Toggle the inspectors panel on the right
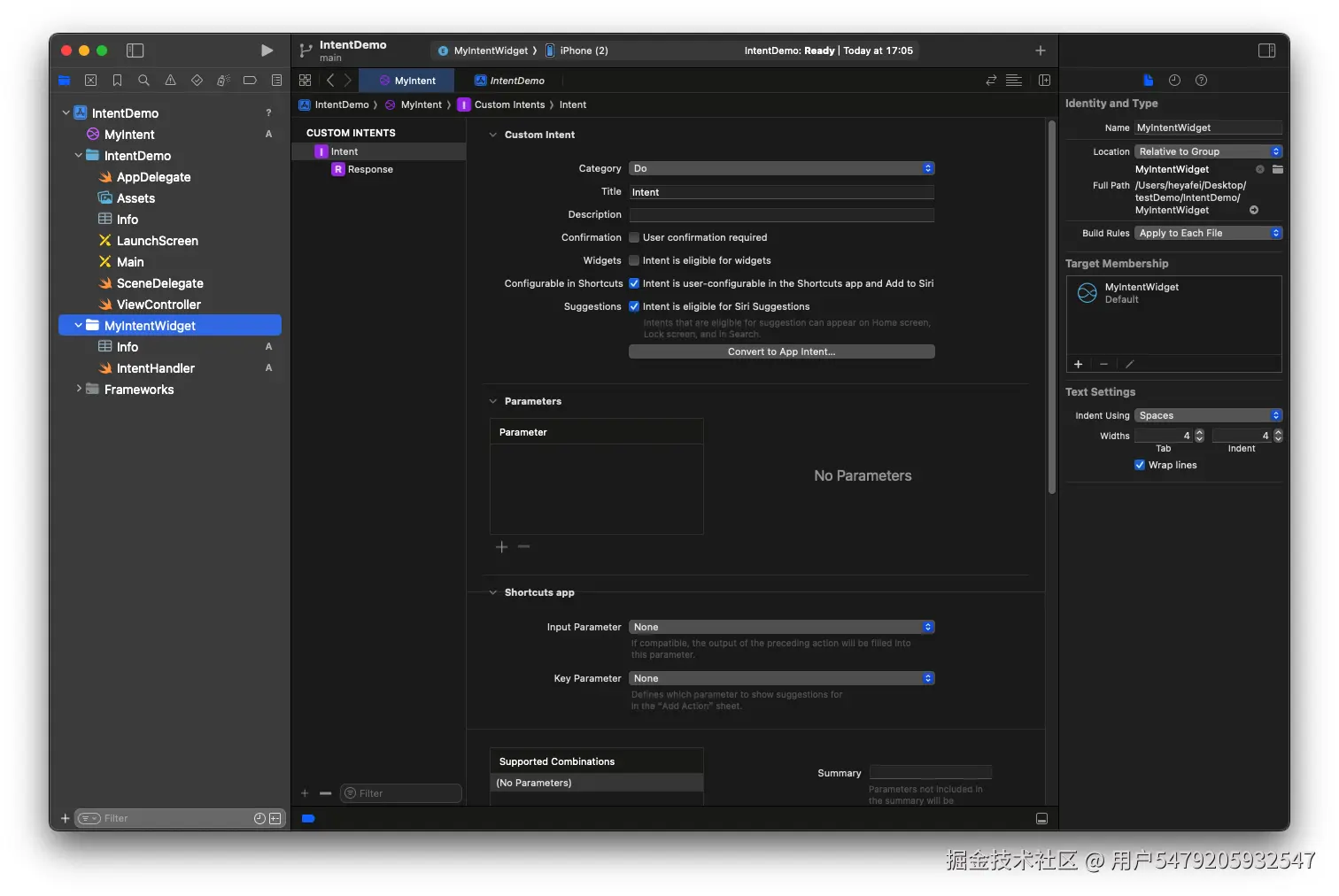The image size is (1339, 896). 1266,50
